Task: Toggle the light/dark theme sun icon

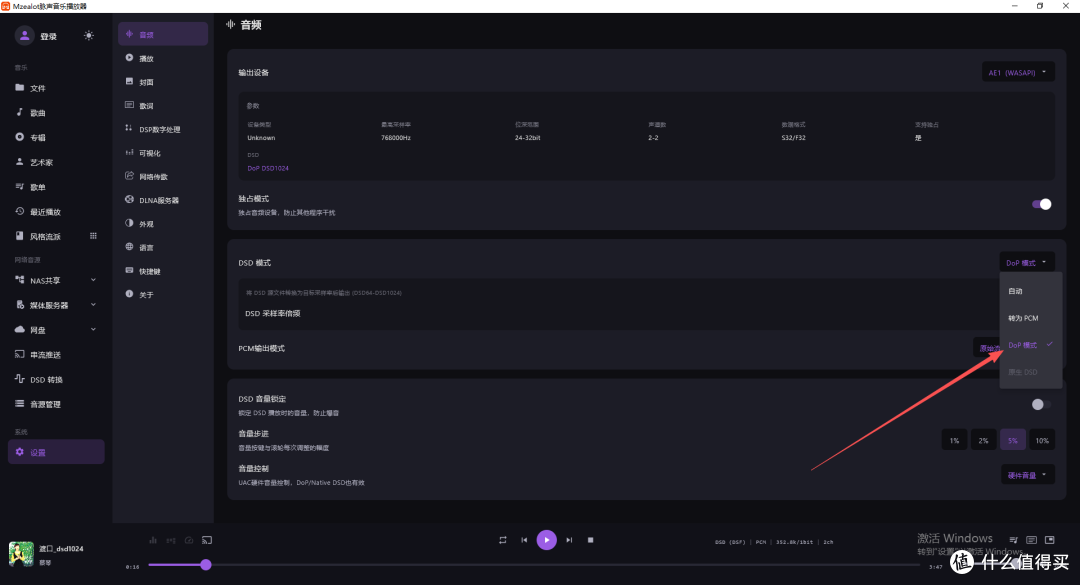Action: click(x=89, y=36)
